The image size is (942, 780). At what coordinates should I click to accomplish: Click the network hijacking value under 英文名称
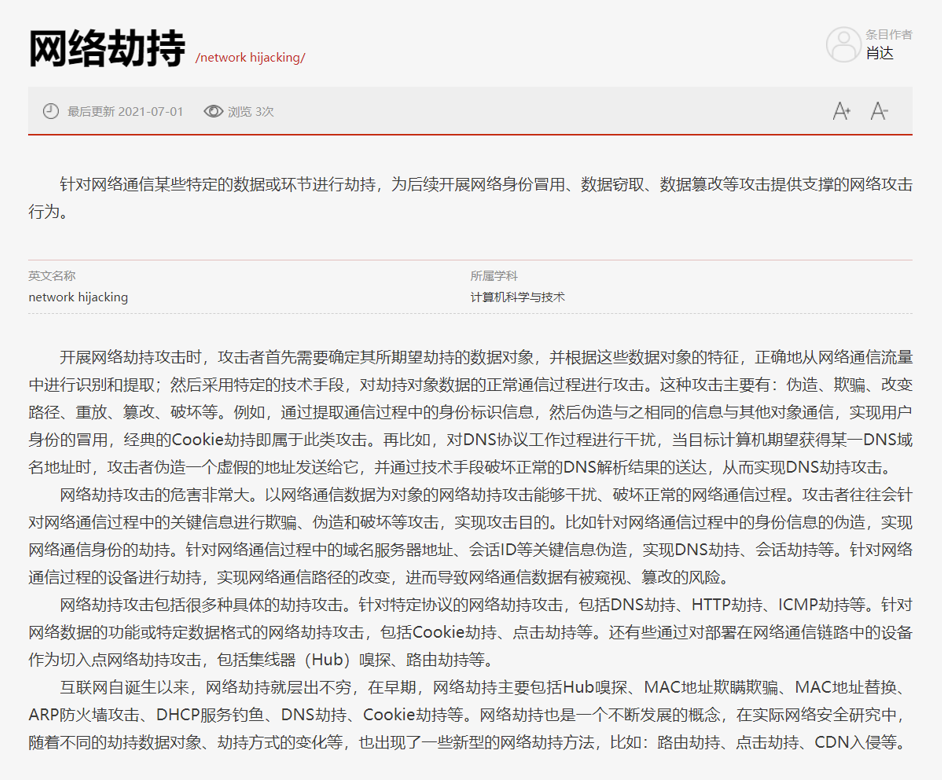click(x=78, y=297)
